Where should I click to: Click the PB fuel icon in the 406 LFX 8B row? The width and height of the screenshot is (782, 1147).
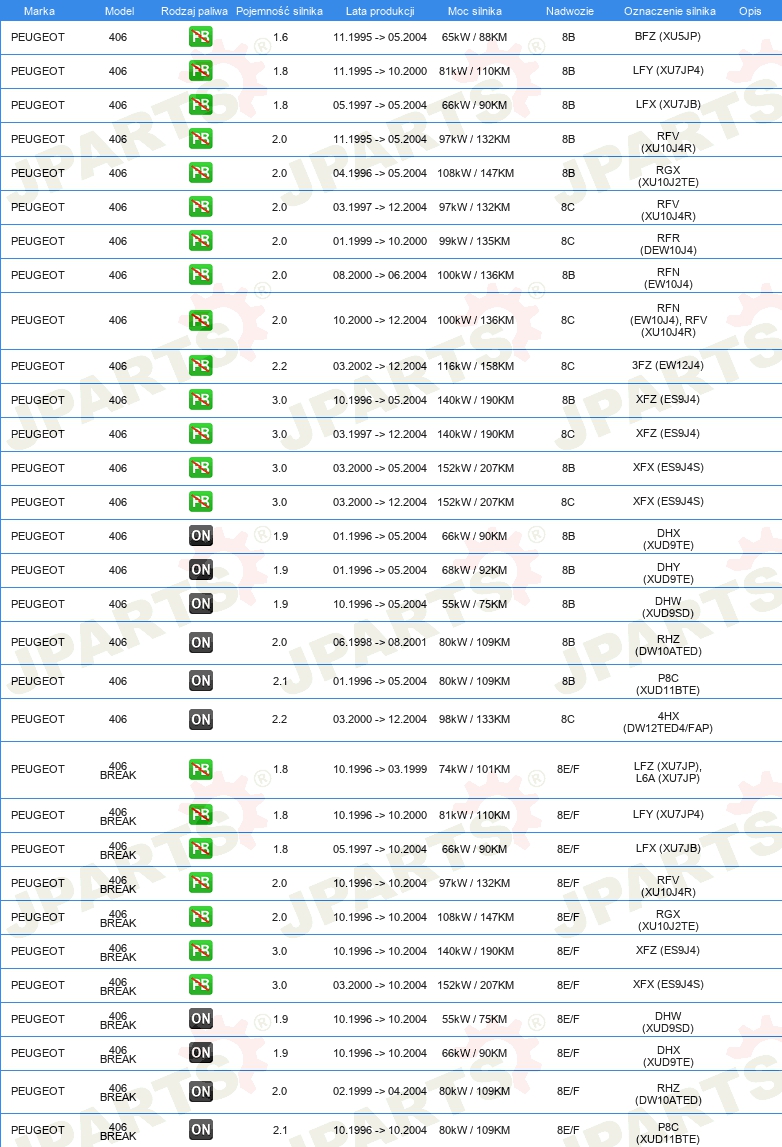(200, 105)
